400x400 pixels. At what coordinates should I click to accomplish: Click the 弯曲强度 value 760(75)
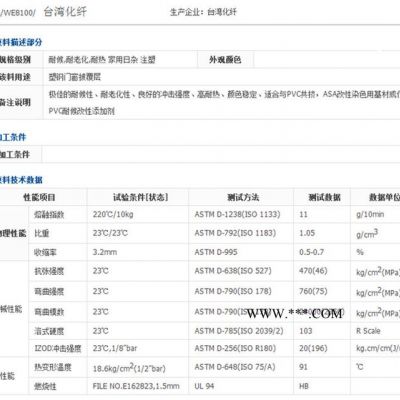313,291
